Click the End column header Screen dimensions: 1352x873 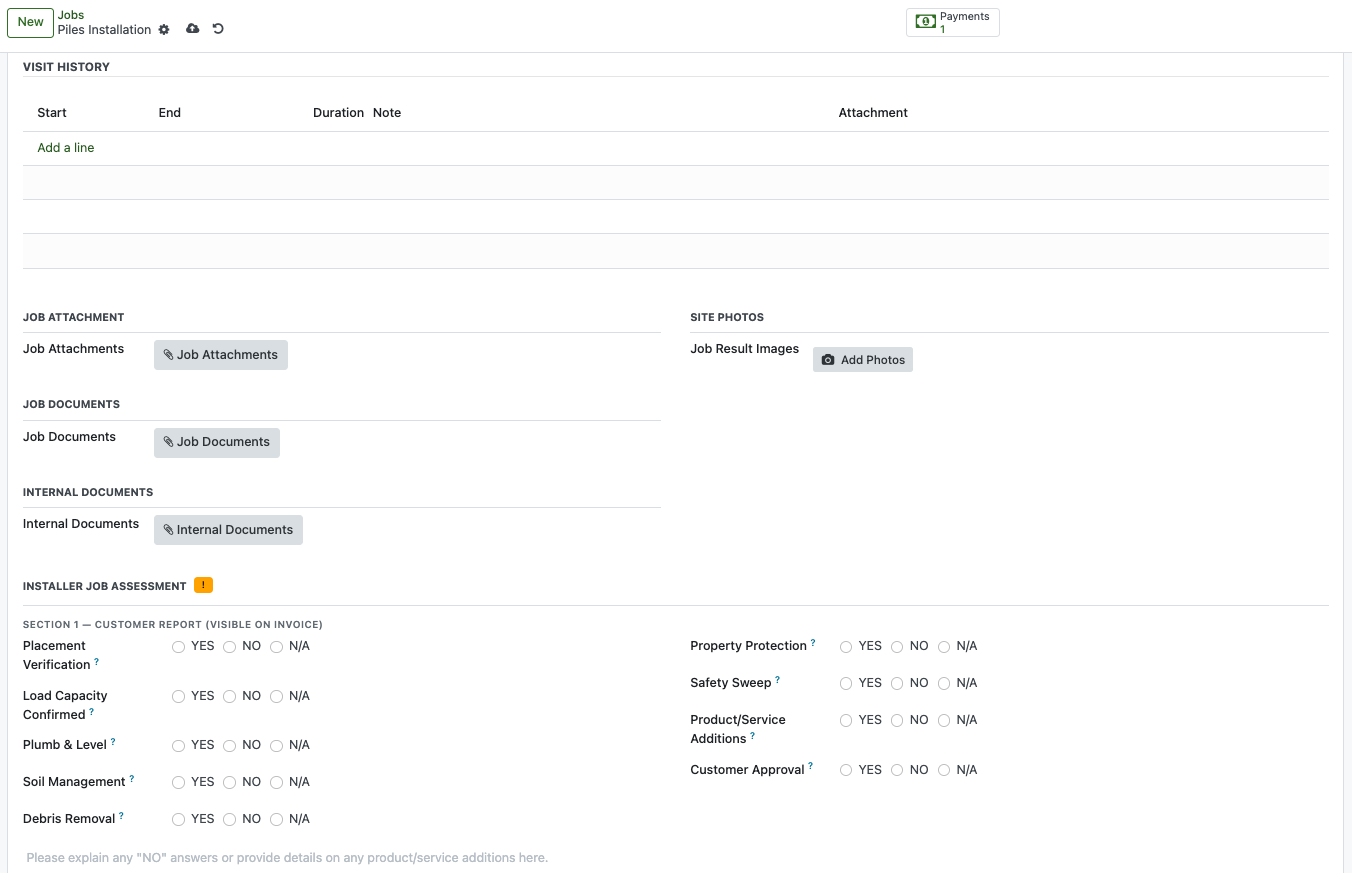coord(170,113)
